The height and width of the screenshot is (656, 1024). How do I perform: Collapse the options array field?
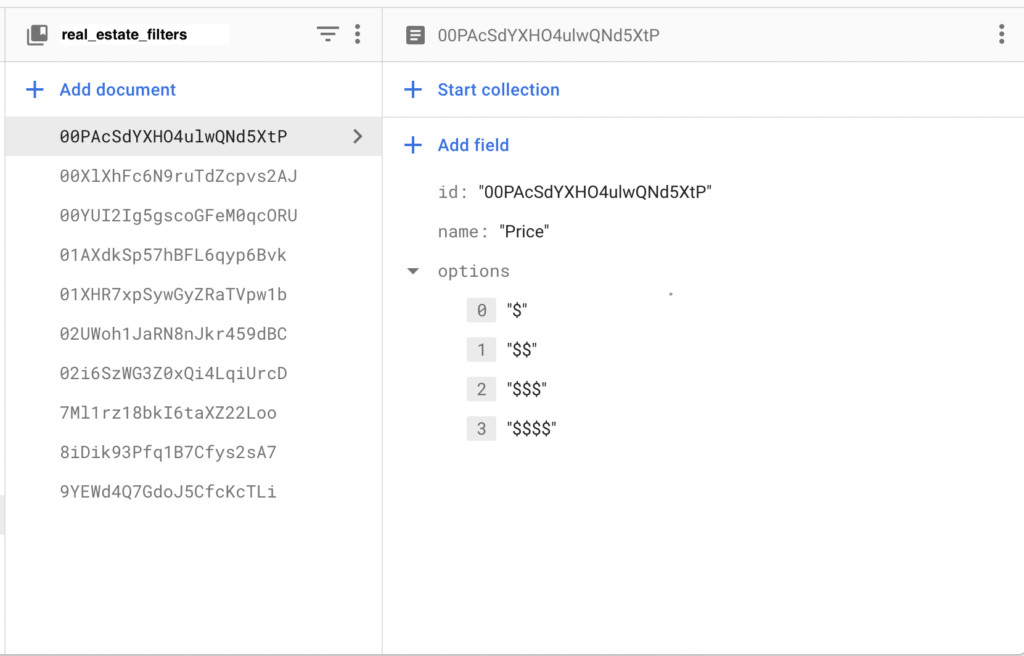point(413,270)
